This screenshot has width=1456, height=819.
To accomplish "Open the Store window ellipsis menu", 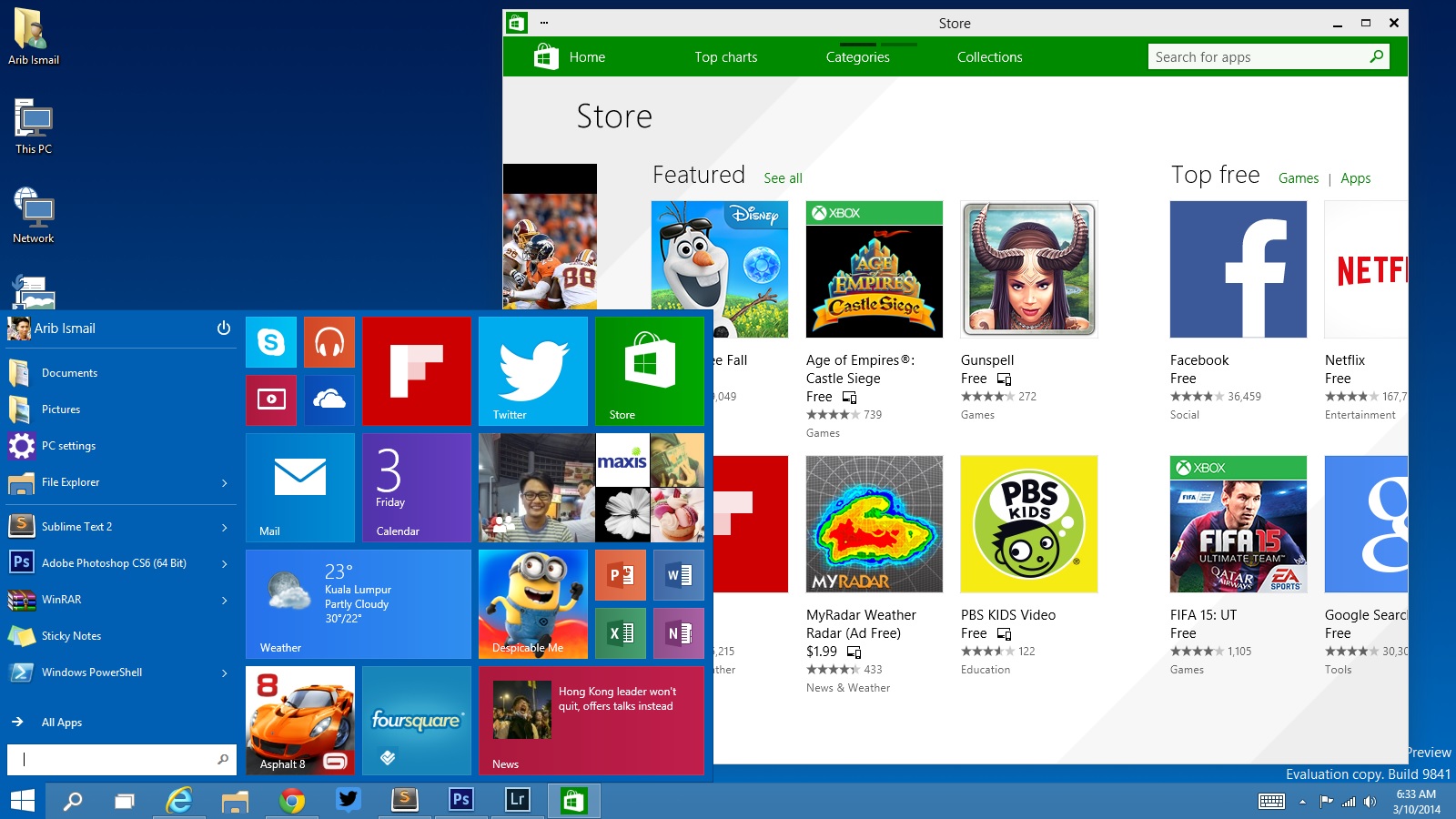I will click(544, 23).
